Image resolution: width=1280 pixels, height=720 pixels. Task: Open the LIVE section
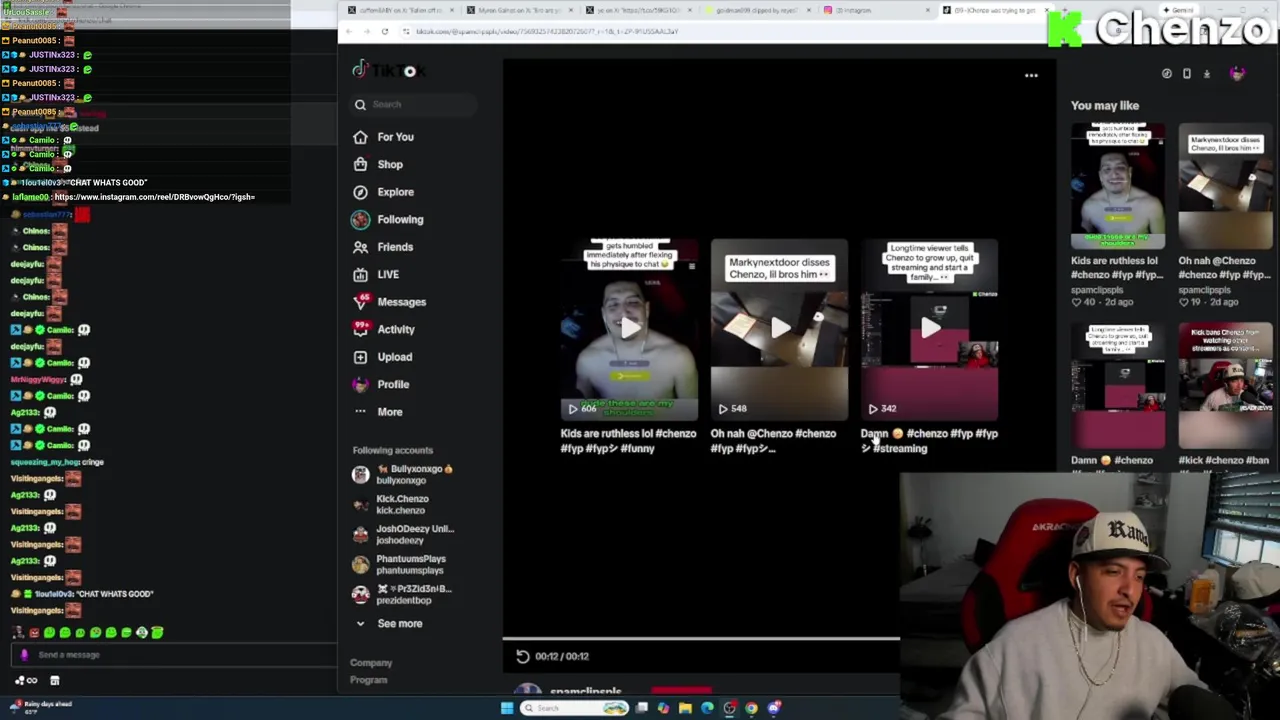point(377,274)
